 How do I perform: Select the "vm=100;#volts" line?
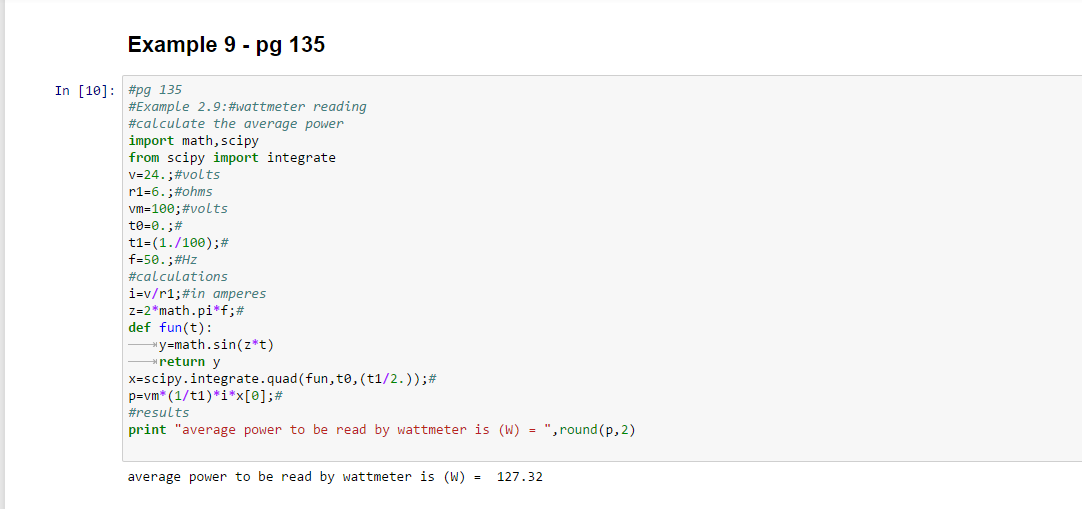click(178, 209)
